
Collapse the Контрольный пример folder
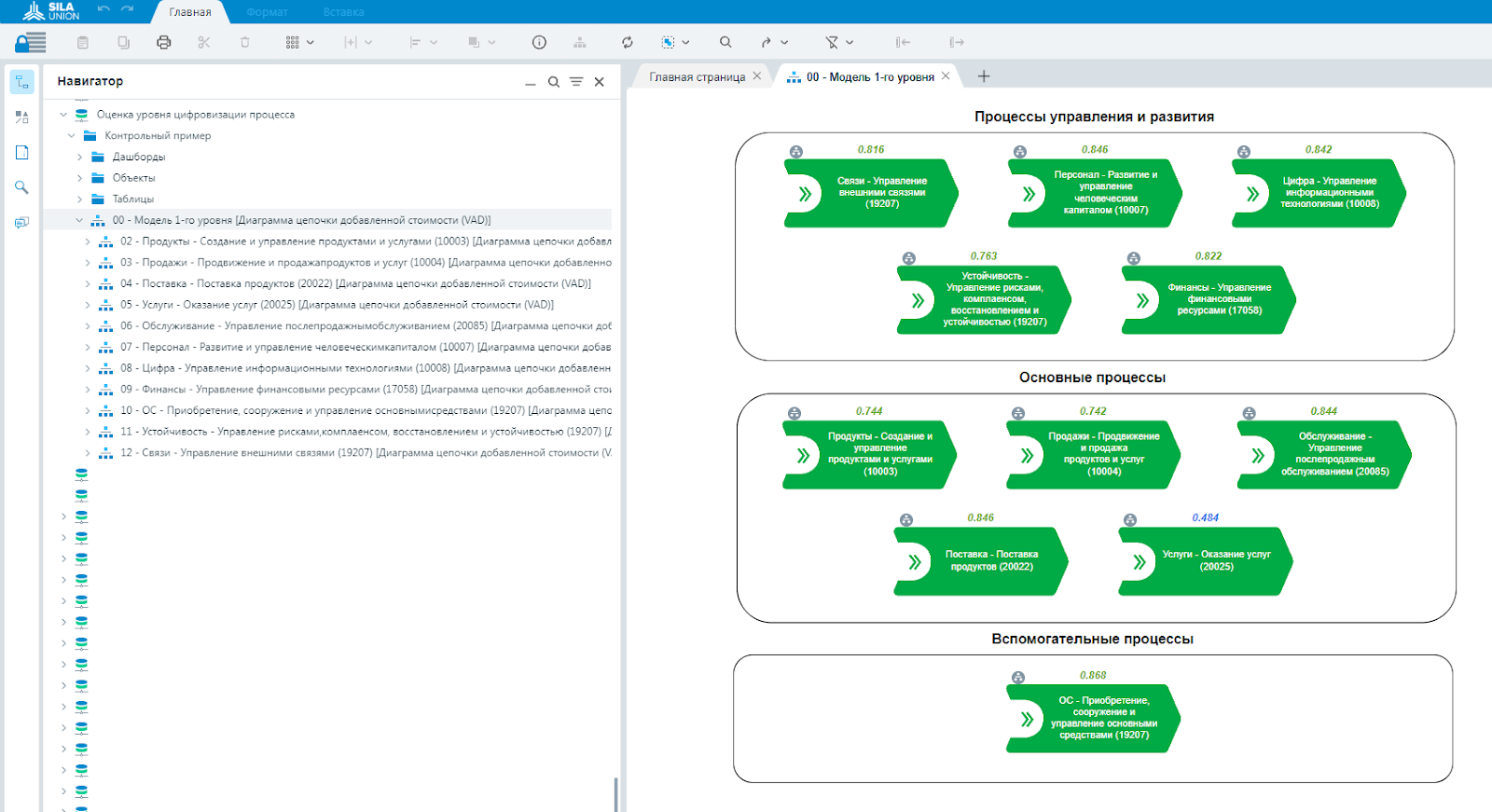click(x=72, y=136)
